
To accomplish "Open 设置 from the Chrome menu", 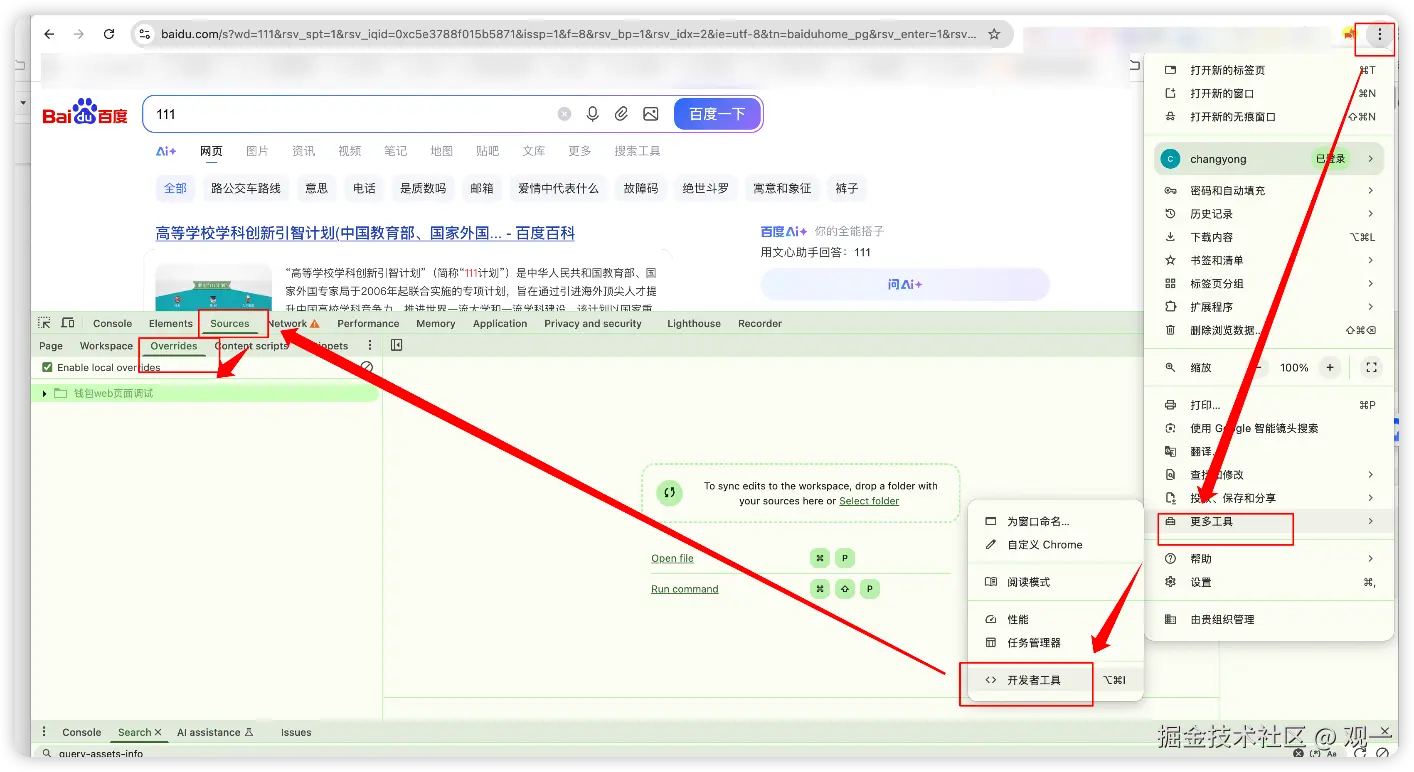I will point(1270,582).
